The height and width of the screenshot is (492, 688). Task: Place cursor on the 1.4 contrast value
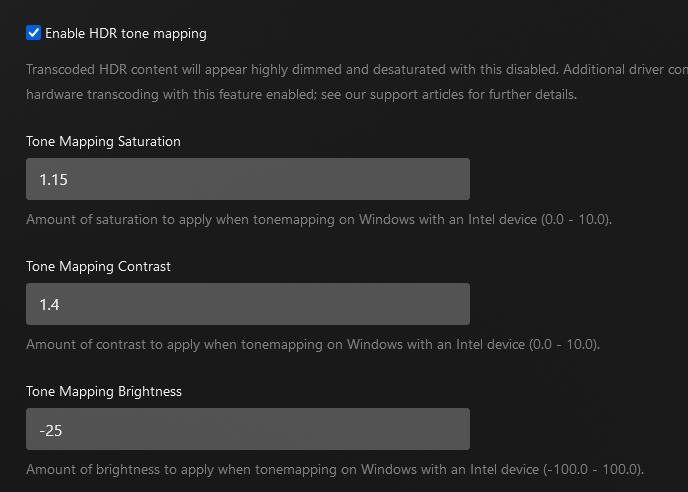click(49, 305)
